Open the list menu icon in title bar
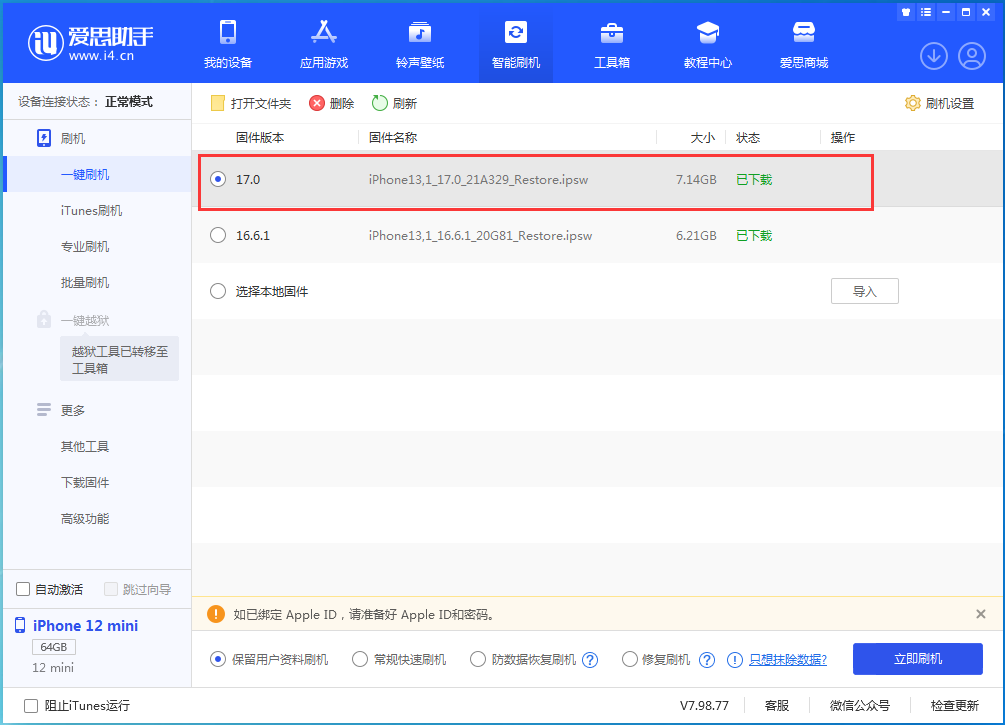The image size is (1005, 725). [926, 12]
